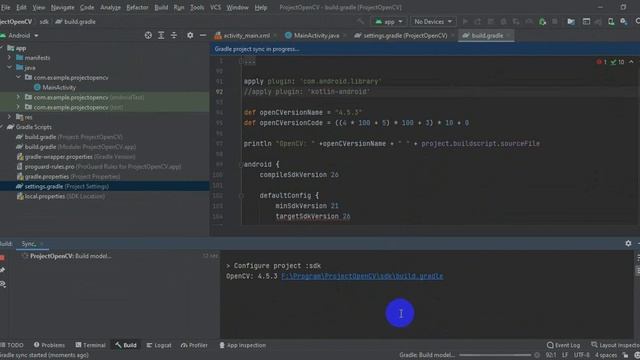Screen dimensions: 640x360
Task: Select local.properties (SDK Location)
Action: point(61,196)
